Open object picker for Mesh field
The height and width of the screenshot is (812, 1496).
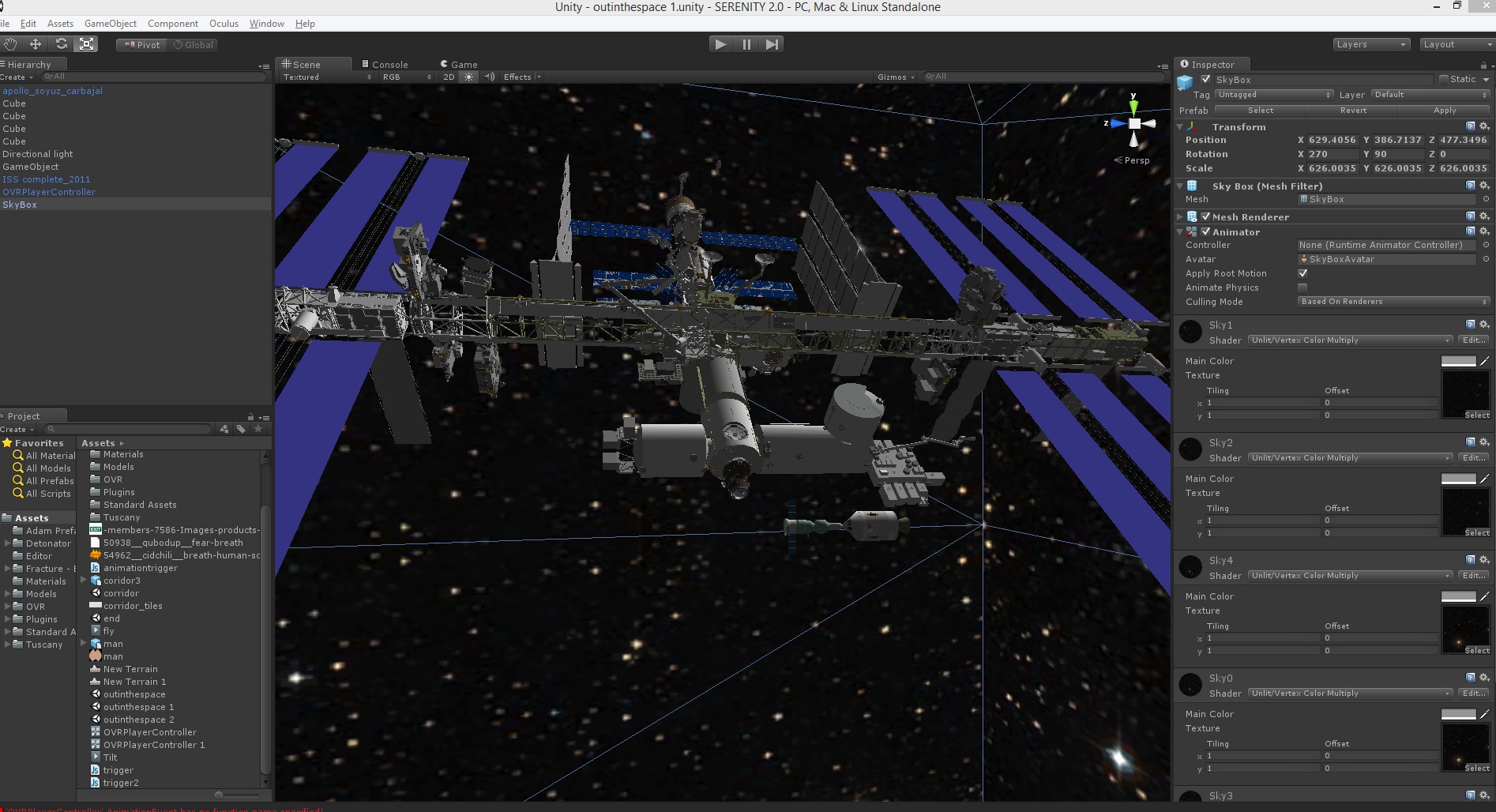coord(1486,199)
